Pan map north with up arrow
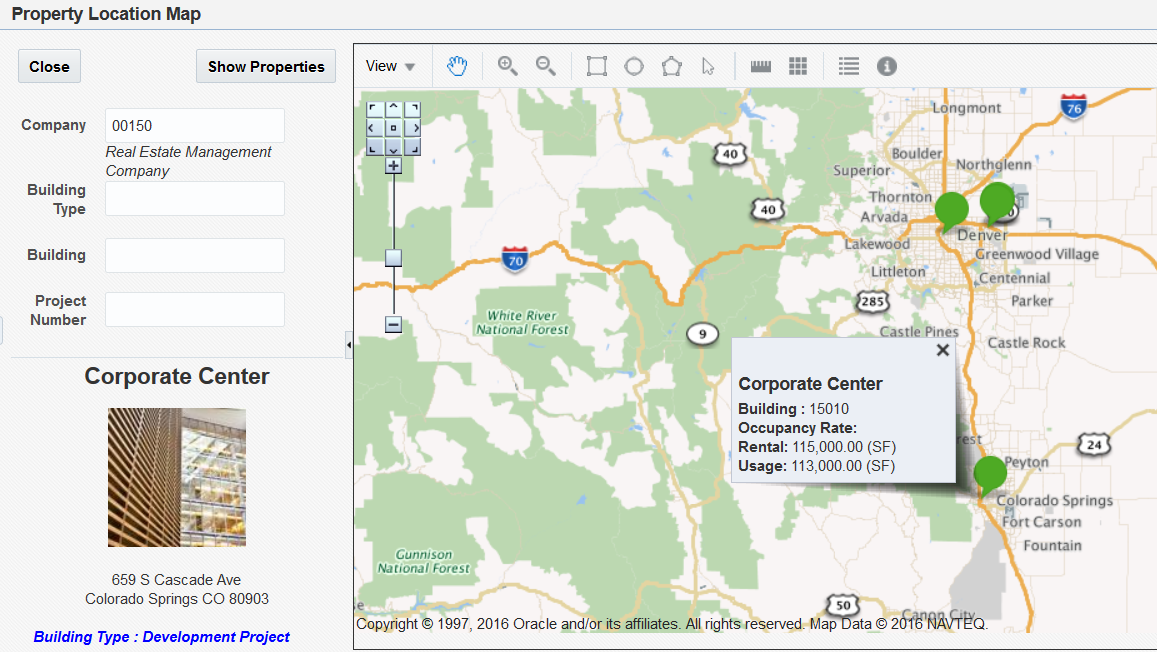Viewport: 1157px width, 652px height. pos(393,109)
